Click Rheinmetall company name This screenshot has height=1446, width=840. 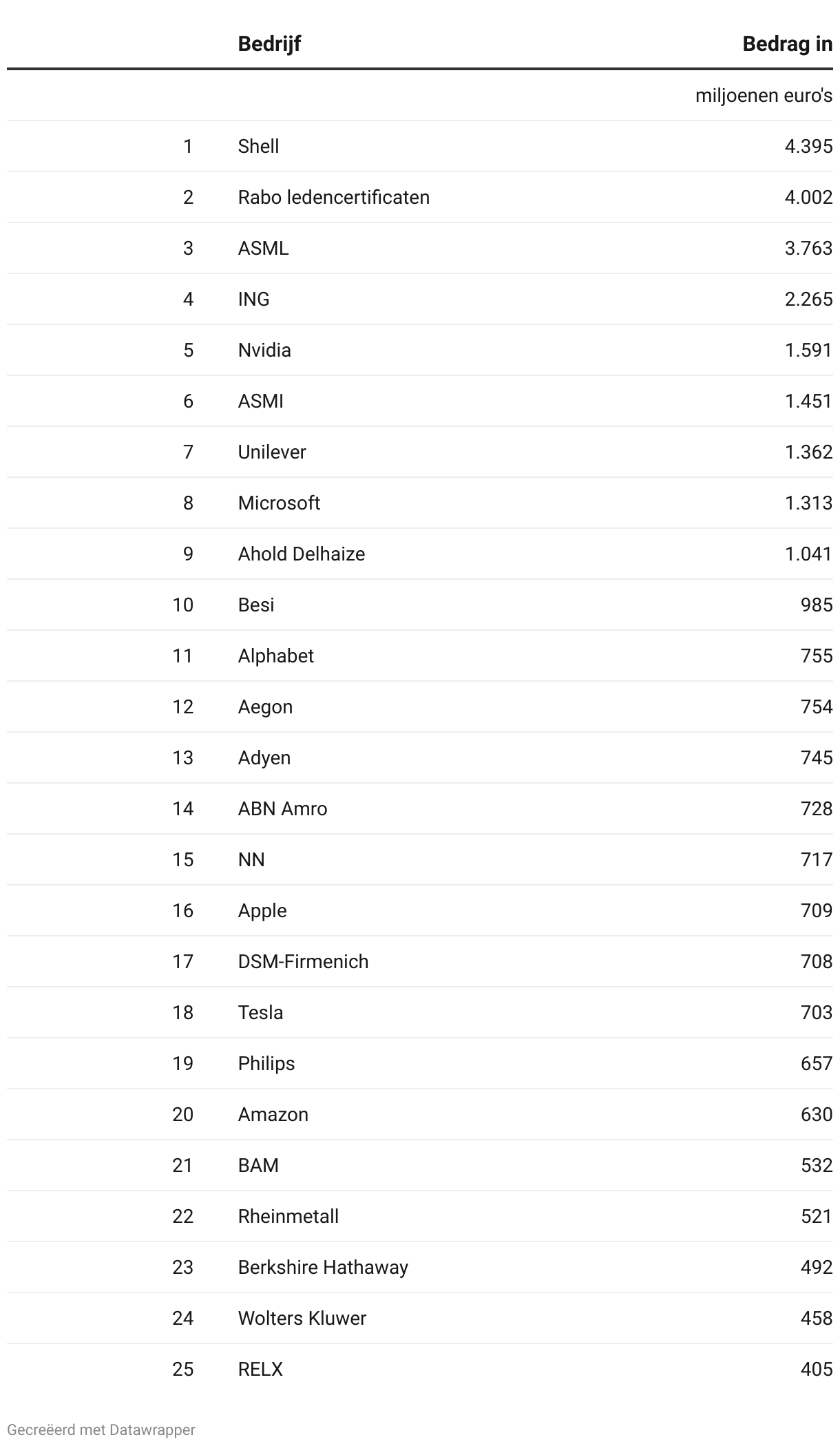(288, 1217)
